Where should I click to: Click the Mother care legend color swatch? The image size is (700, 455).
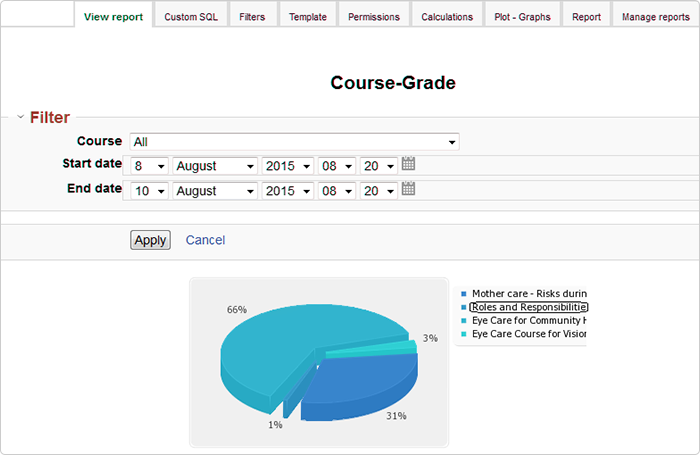click(x=464, y=295)
